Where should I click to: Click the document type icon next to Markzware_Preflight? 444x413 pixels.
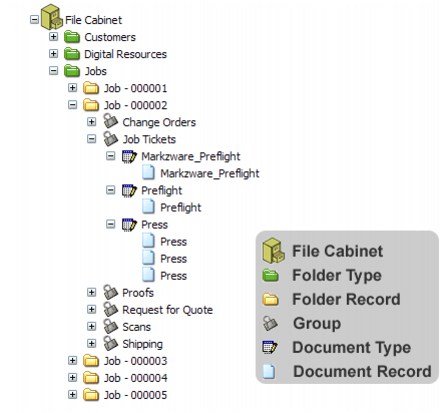(x=129, y=156)
